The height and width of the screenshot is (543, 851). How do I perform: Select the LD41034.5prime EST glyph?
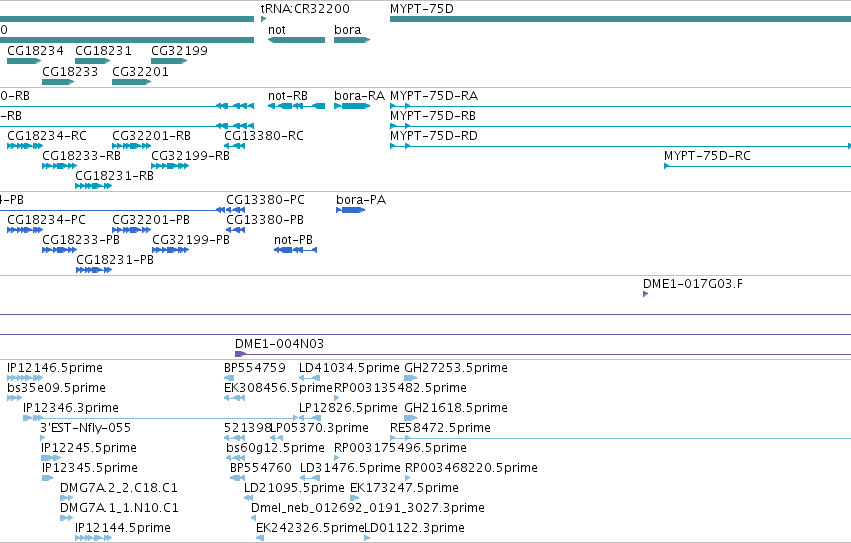coord(309,378)
